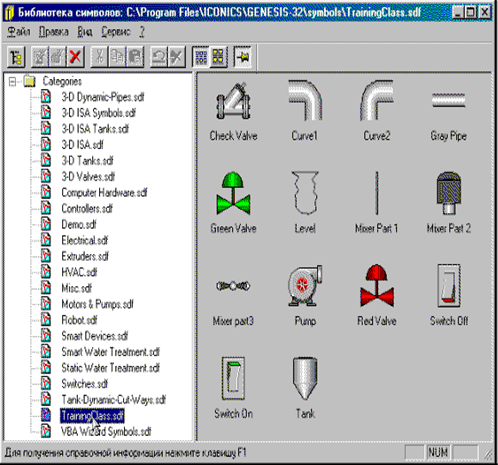
Task: Click the red X delete icon
Action: pos(75,57)
